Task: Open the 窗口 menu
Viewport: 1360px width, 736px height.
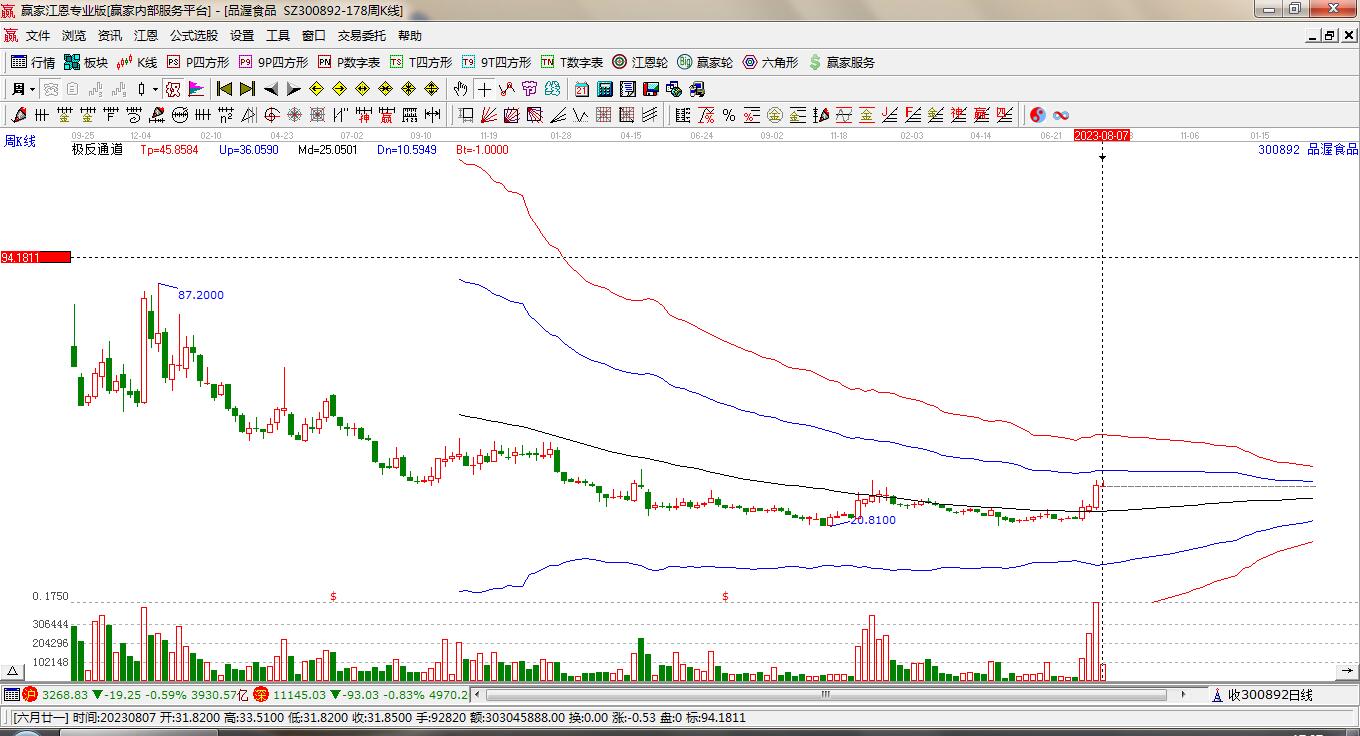Action: [x=314, y=36]
